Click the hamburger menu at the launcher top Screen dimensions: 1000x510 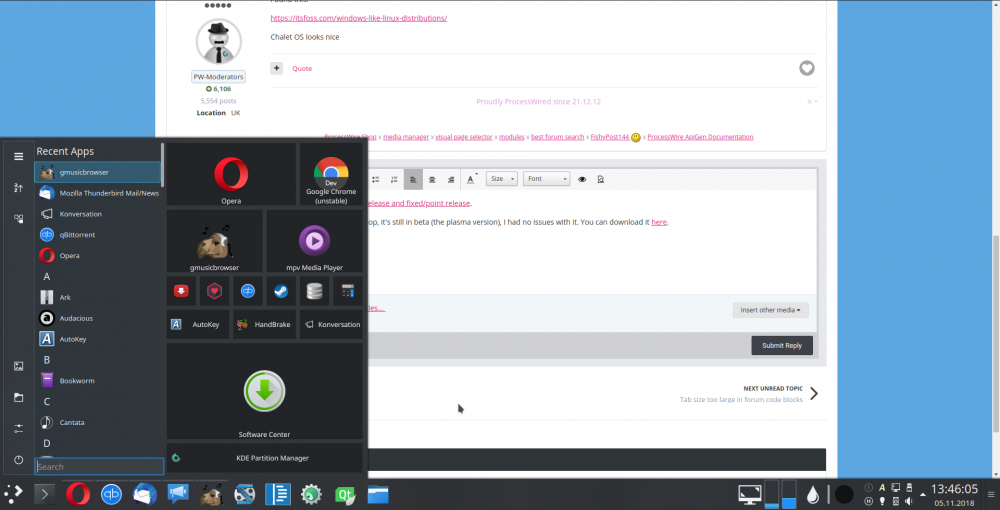[18, 156]
